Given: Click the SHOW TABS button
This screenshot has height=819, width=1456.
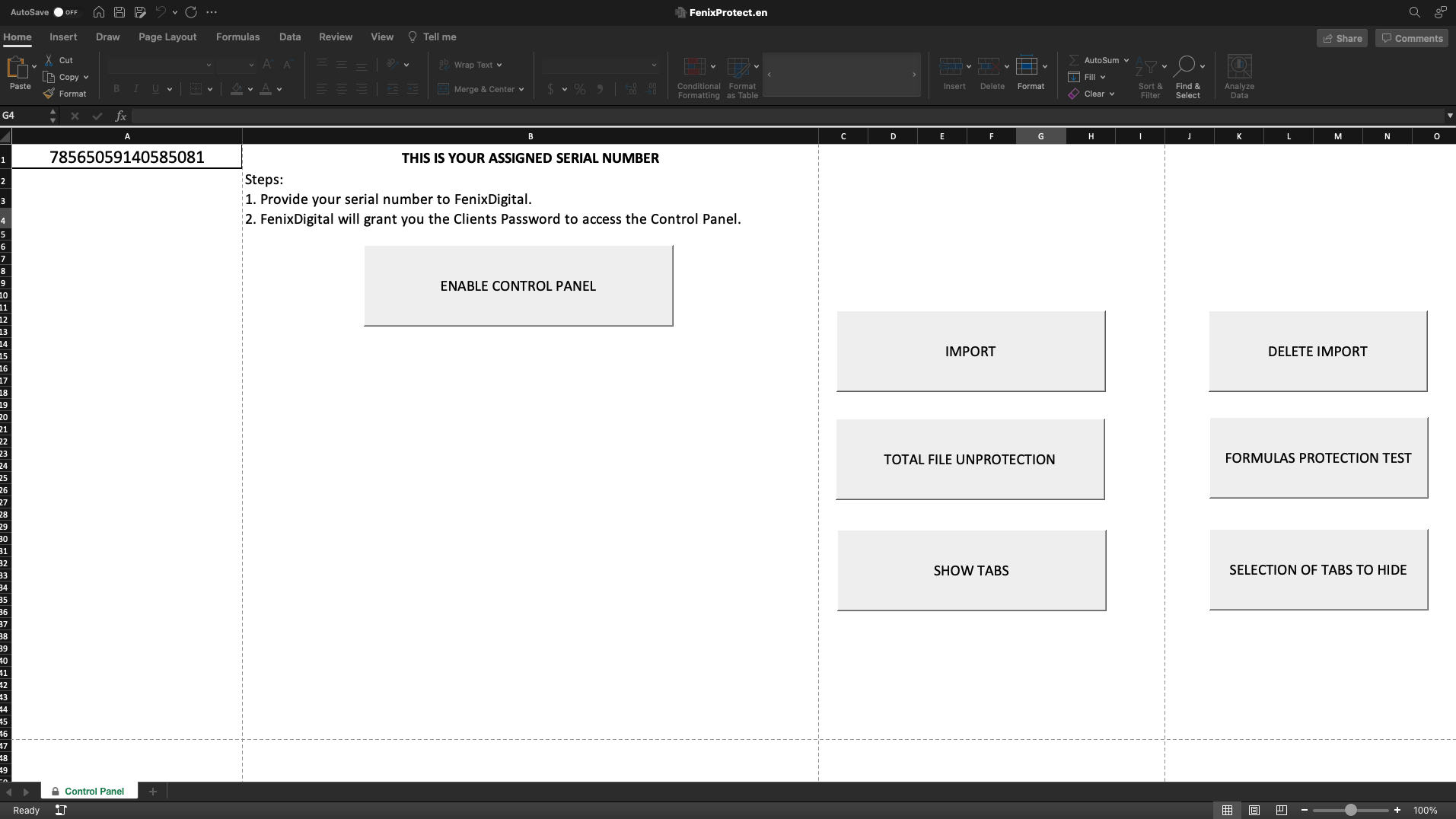Looking at the screenshot, I should (x=971, y=571).
